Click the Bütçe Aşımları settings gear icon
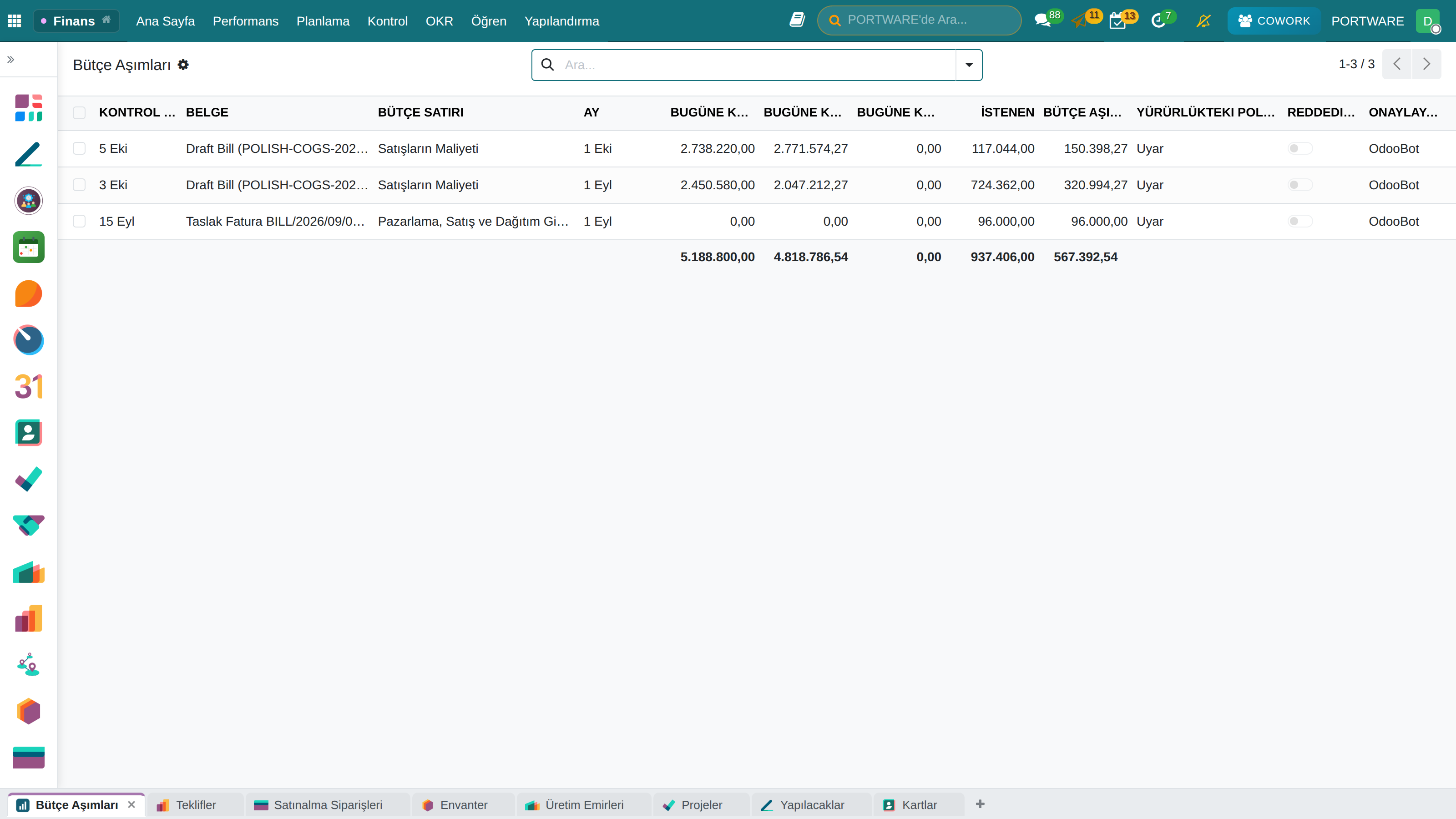The image size is (1456, 819). click(x=183, y=65)
